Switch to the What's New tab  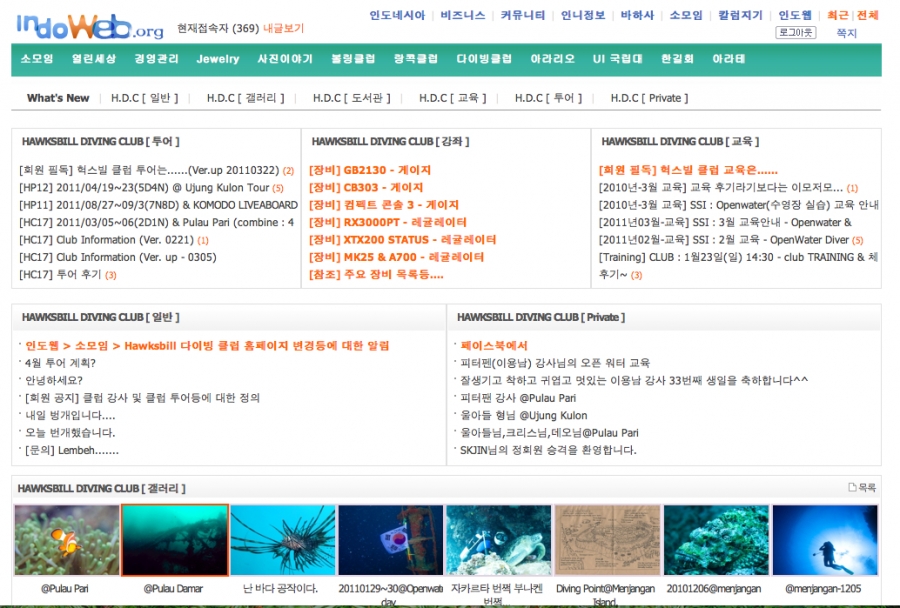coord(58,98)
